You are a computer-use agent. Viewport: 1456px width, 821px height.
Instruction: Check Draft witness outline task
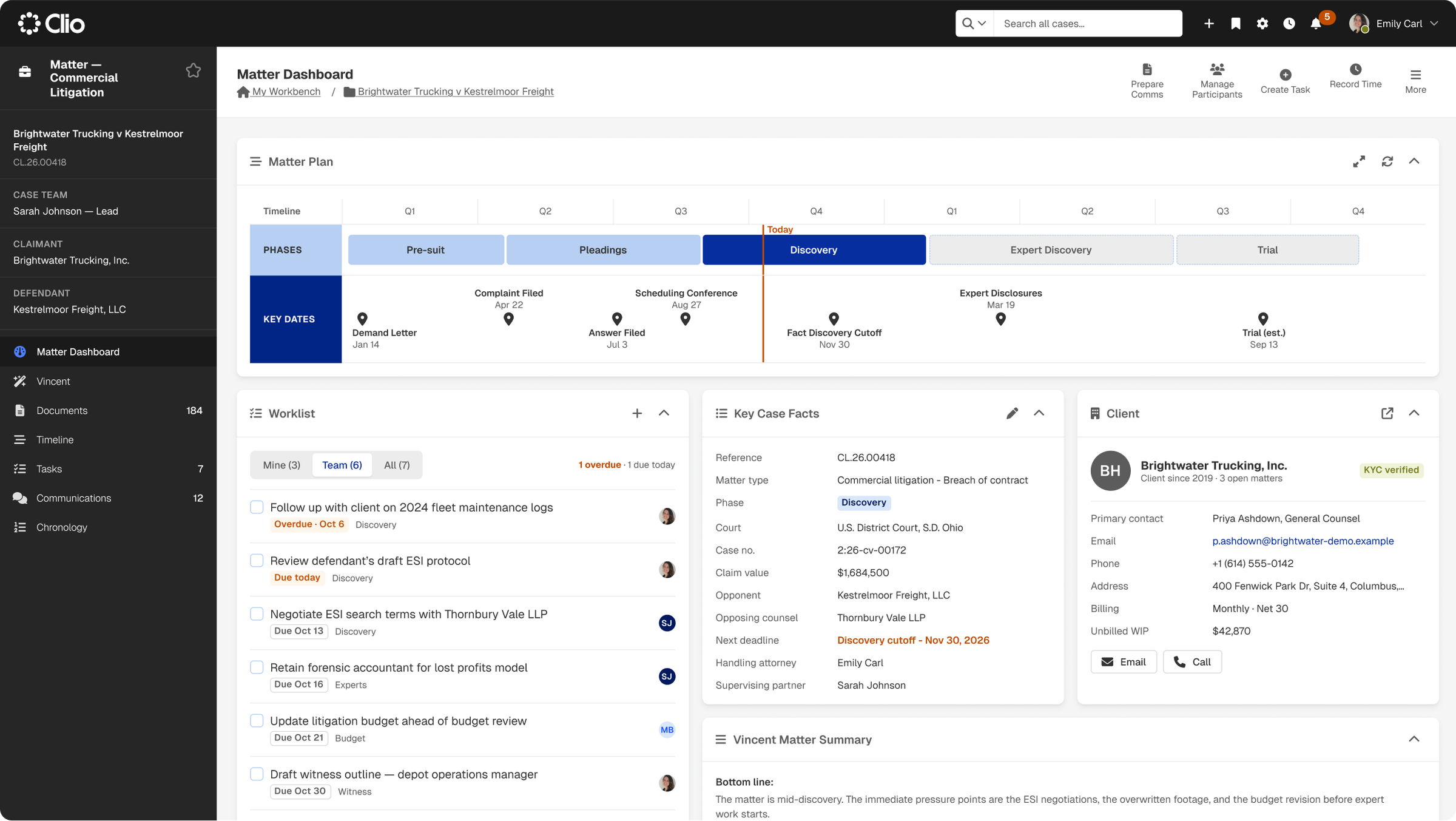click(x=257, y=774)
